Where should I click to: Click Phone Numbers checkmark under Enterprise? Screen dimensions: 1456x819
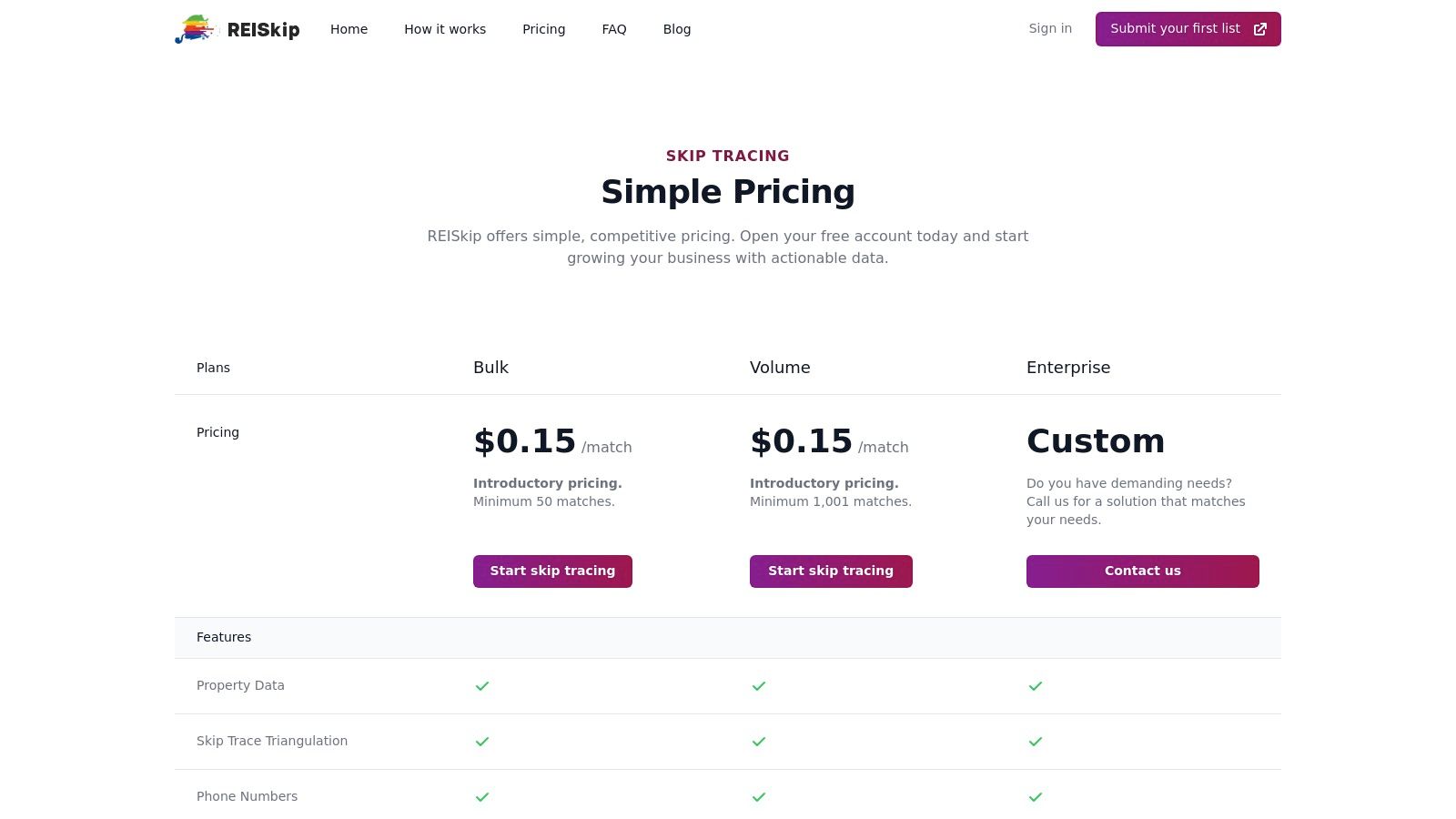(x=1036, y=797)
